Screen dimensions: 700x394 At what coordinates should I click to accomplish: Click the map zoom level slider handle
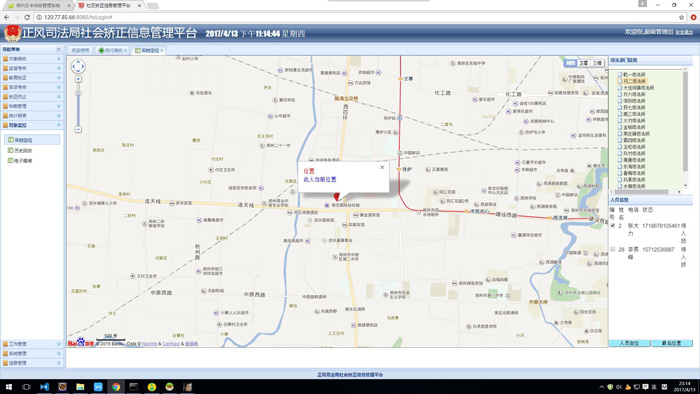click(78, 94)
